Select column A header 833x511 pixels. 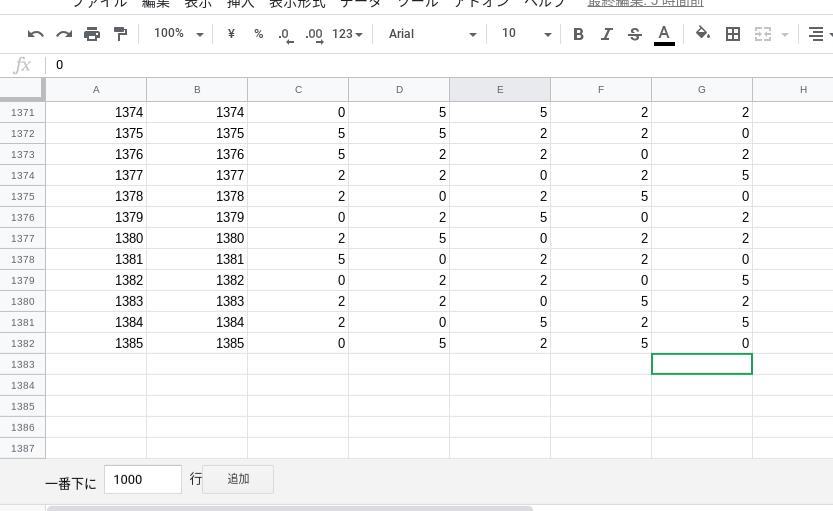click(x=96, y=90)
